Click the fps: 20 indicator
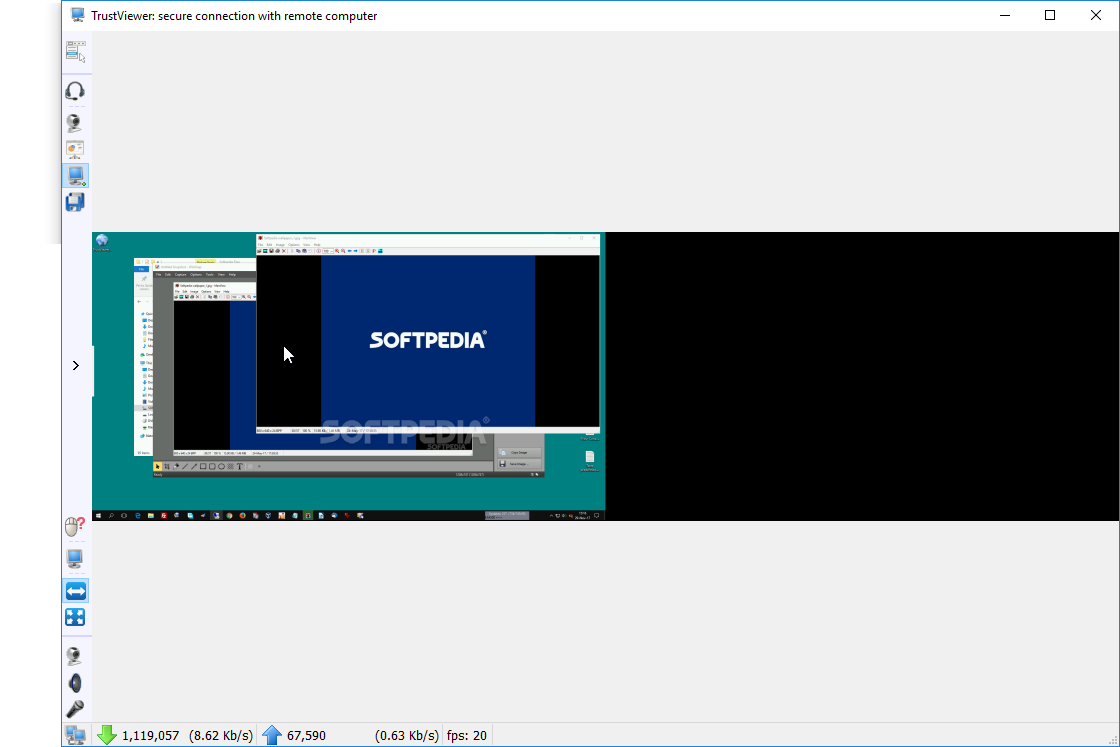1120x747 pixels. [x=466, y=736]
